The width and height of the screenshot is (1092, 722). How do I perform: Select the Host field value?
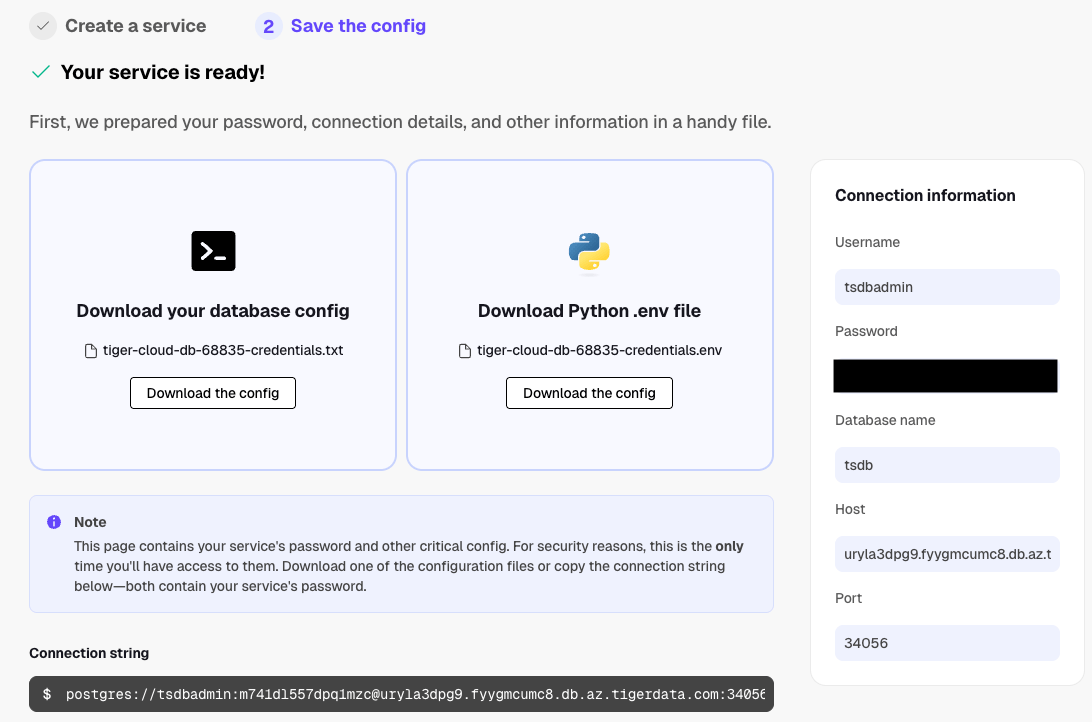(x=946, y=554)
